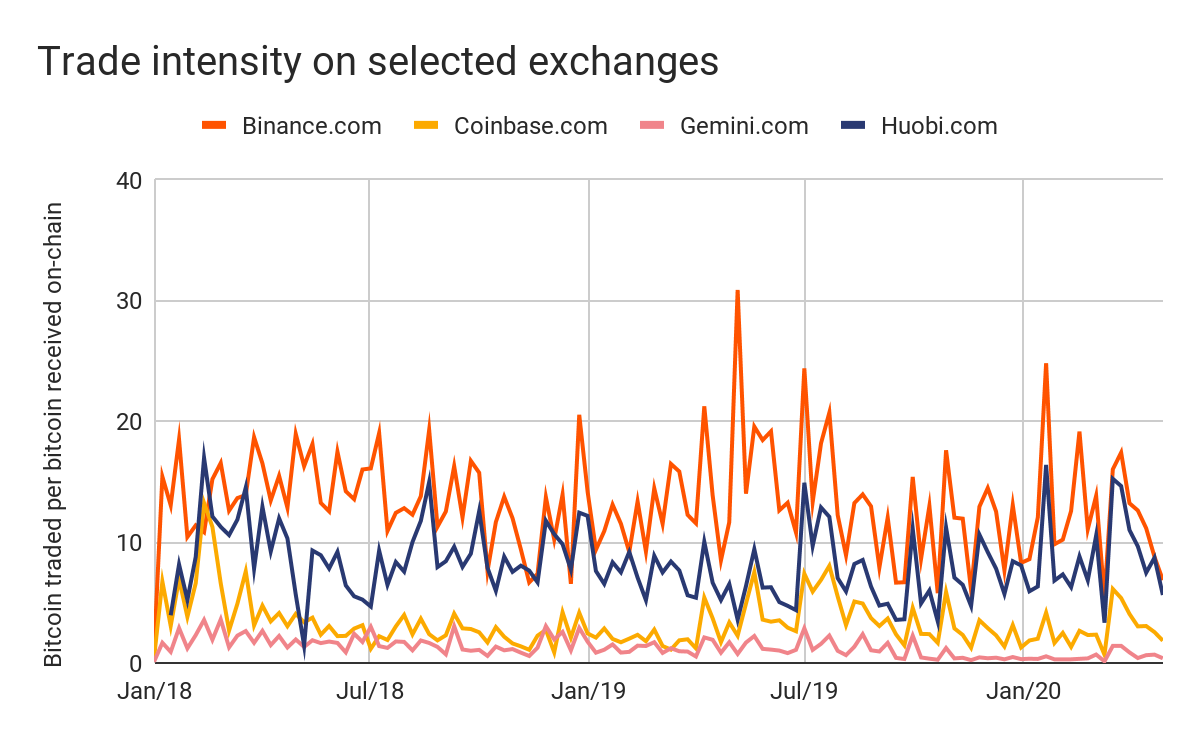Select the Coinbase.com legend label
The image size is (1200, 742).
530,126
